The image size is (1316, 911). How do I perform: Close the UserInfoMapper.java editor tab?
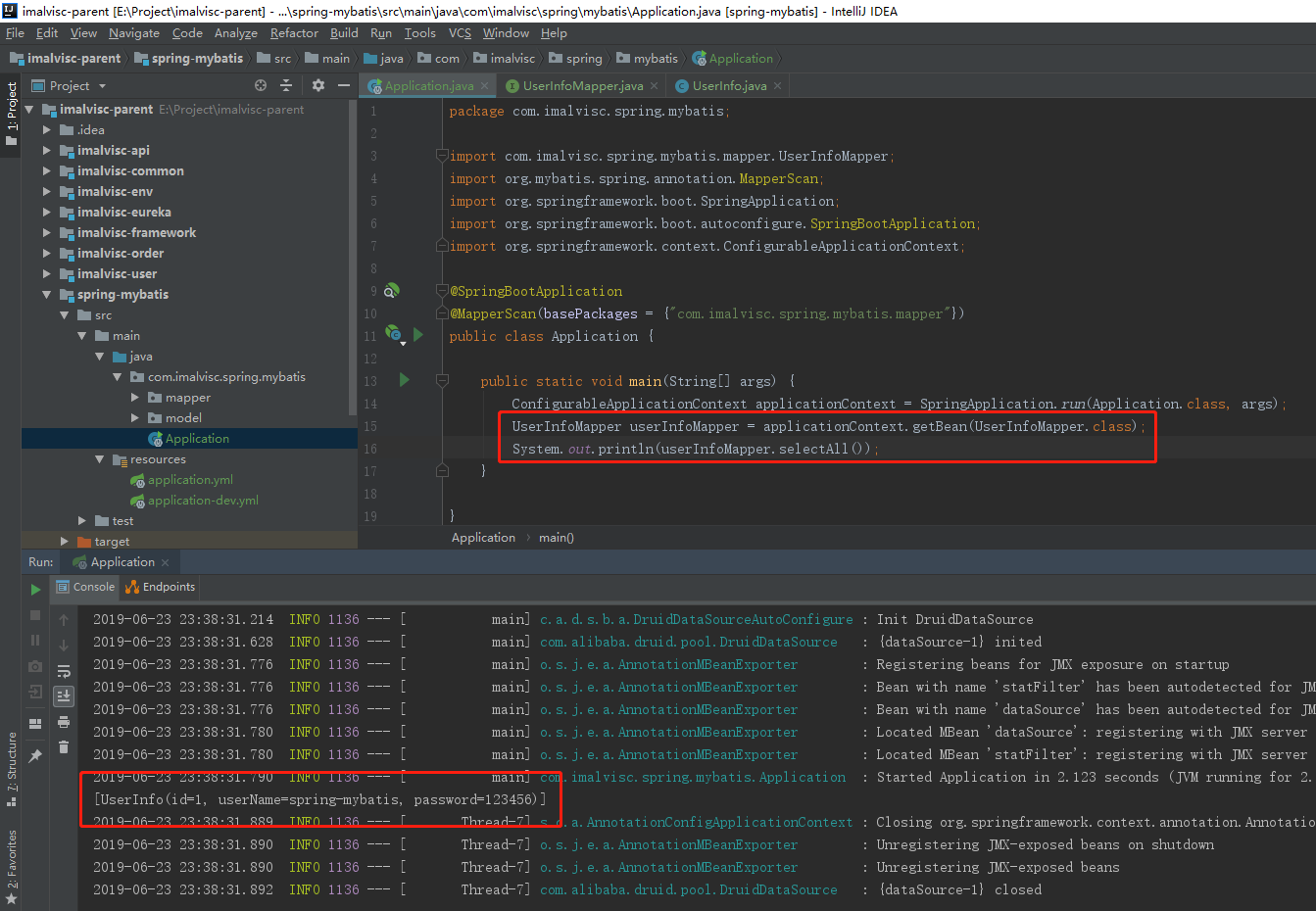click(654, 86)
